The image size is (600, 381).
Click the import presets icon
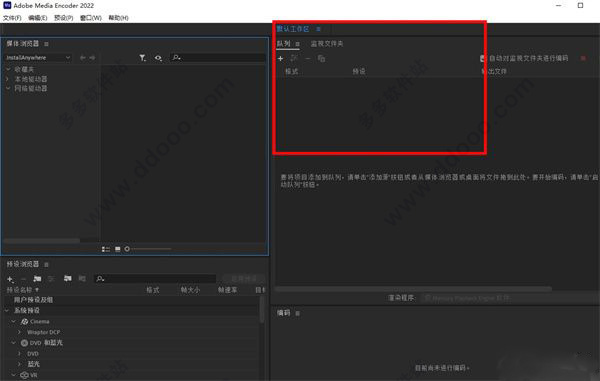(x=67, y=278)
